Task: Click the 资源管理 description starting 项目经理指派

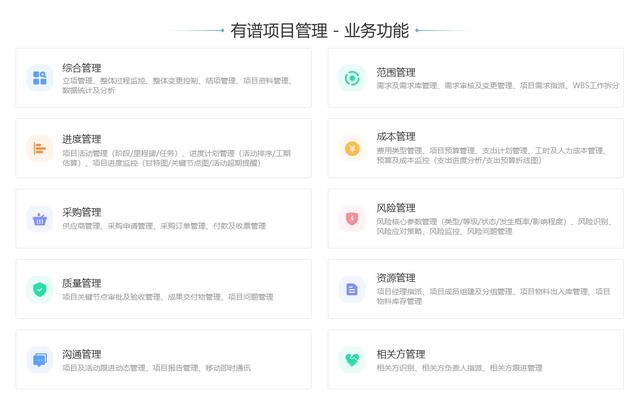Action: click(493, 296)
